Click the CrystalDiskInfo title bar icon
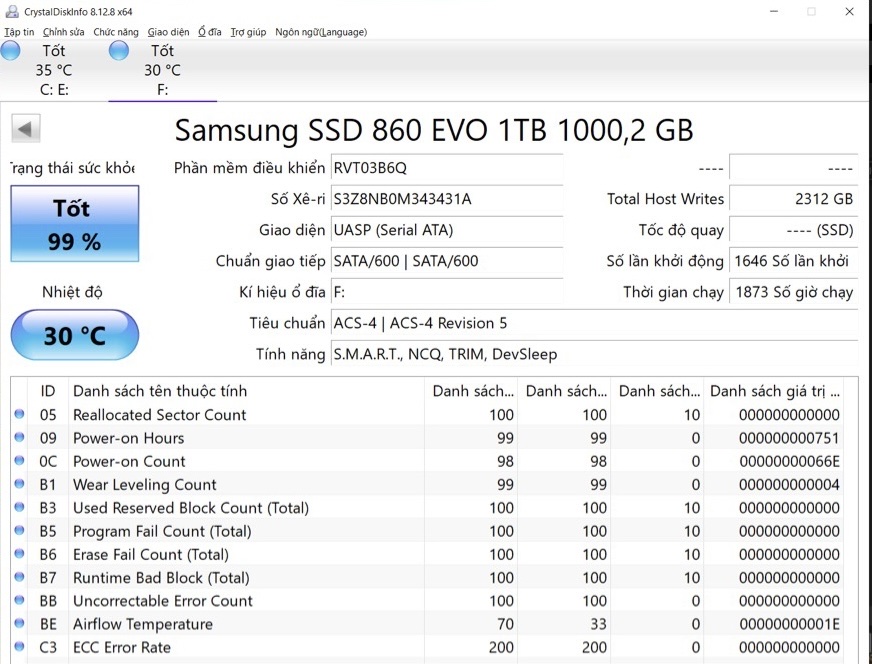Screen dimensions: 872x664 pos(12,11)
